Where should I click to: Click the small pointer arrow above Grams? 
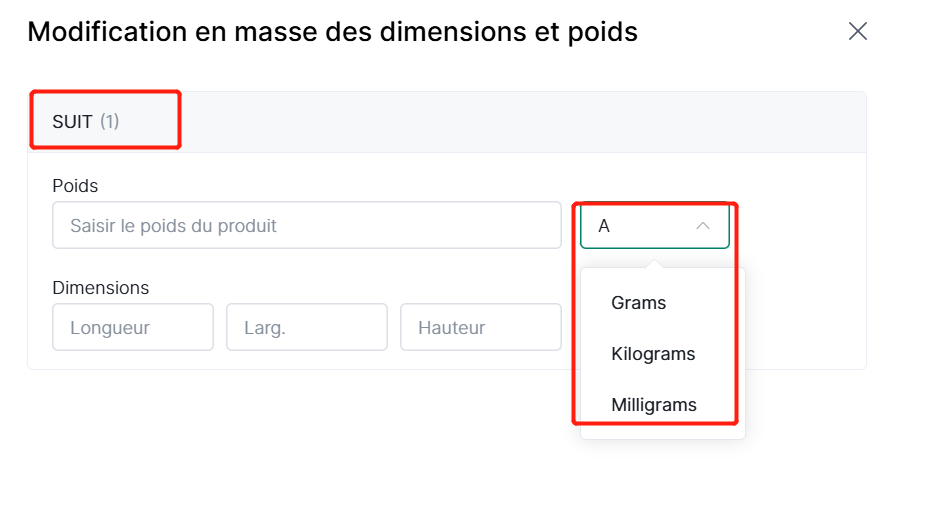point(655,264)
